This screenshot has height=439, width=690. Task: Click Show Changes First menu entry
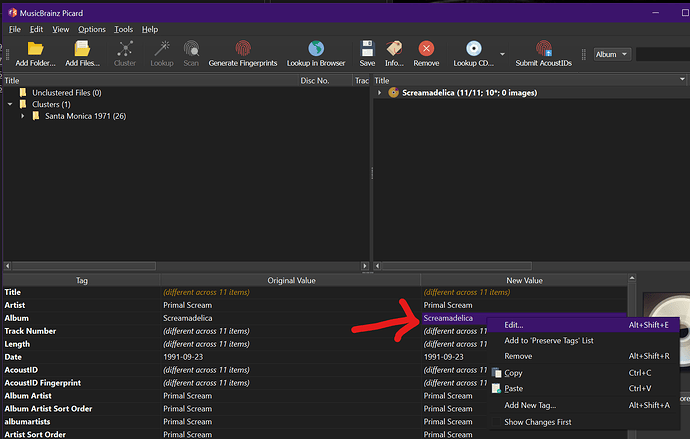click(540, 422)
